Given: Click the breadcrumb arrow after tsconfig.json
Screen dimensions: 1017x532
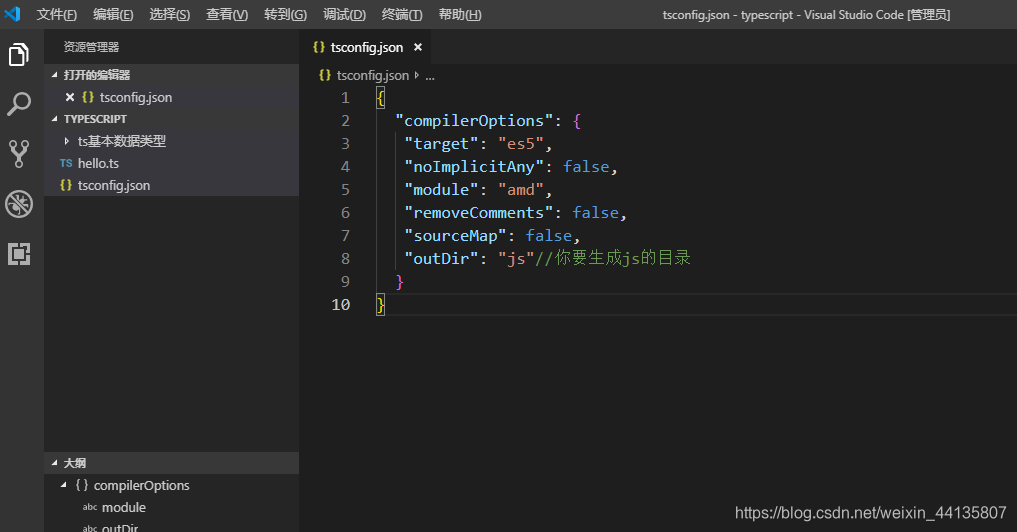Looking at the screenshot, I should point(416,75).
